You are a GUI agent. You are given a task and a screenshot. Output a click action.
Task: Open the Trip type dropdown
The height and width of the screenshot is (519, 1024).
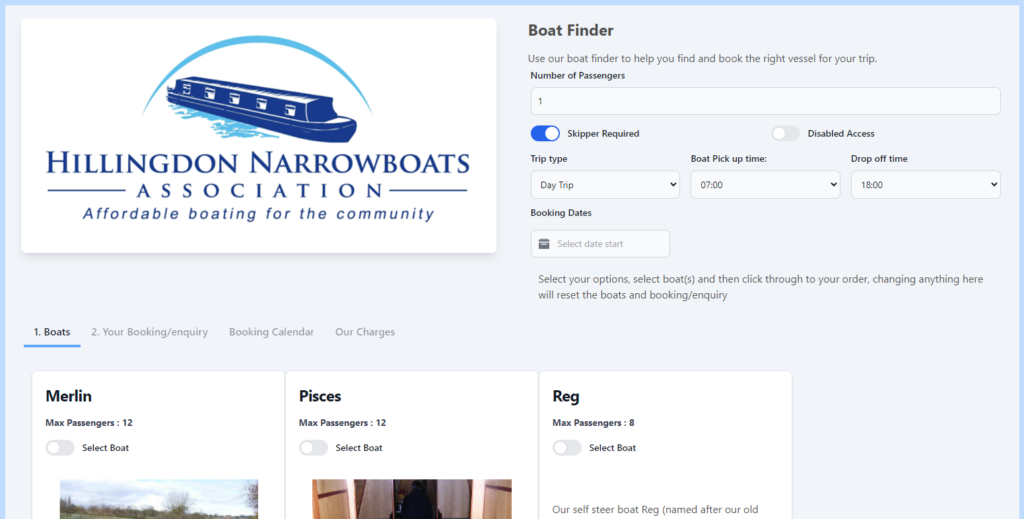(604, 185)
